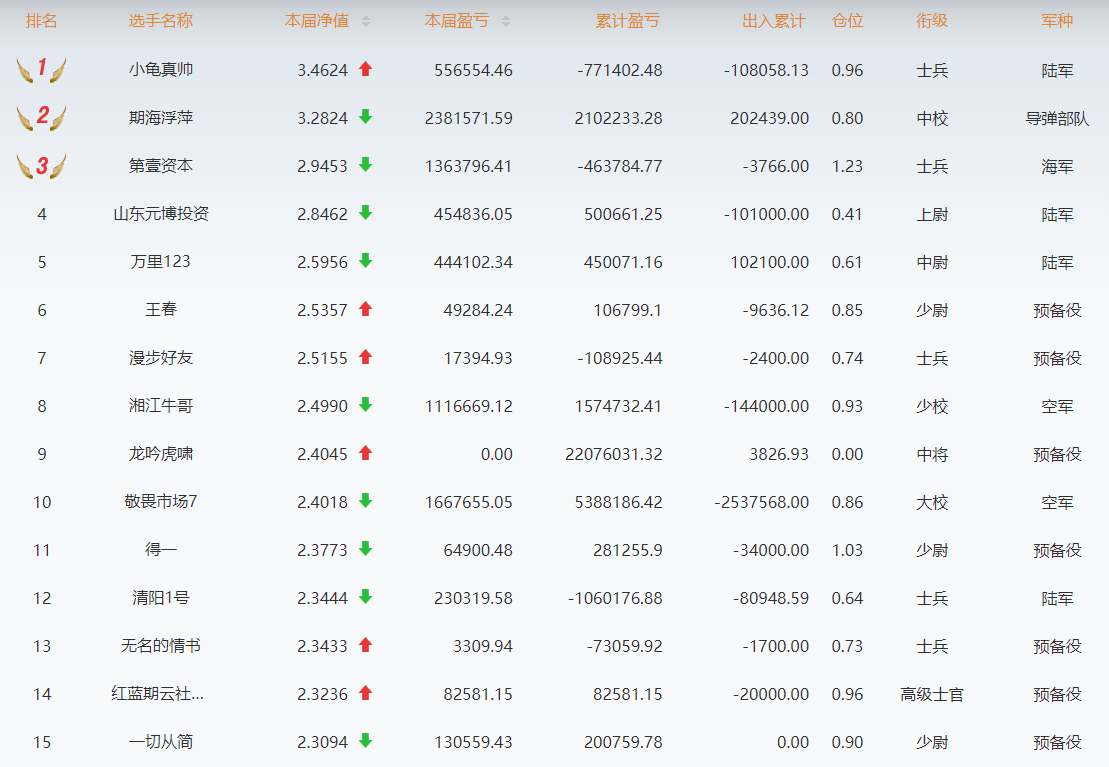This screenshot has width=1109, height=767.
Task: Click the 军种 column header
Action: click(x=1057, y=21)
